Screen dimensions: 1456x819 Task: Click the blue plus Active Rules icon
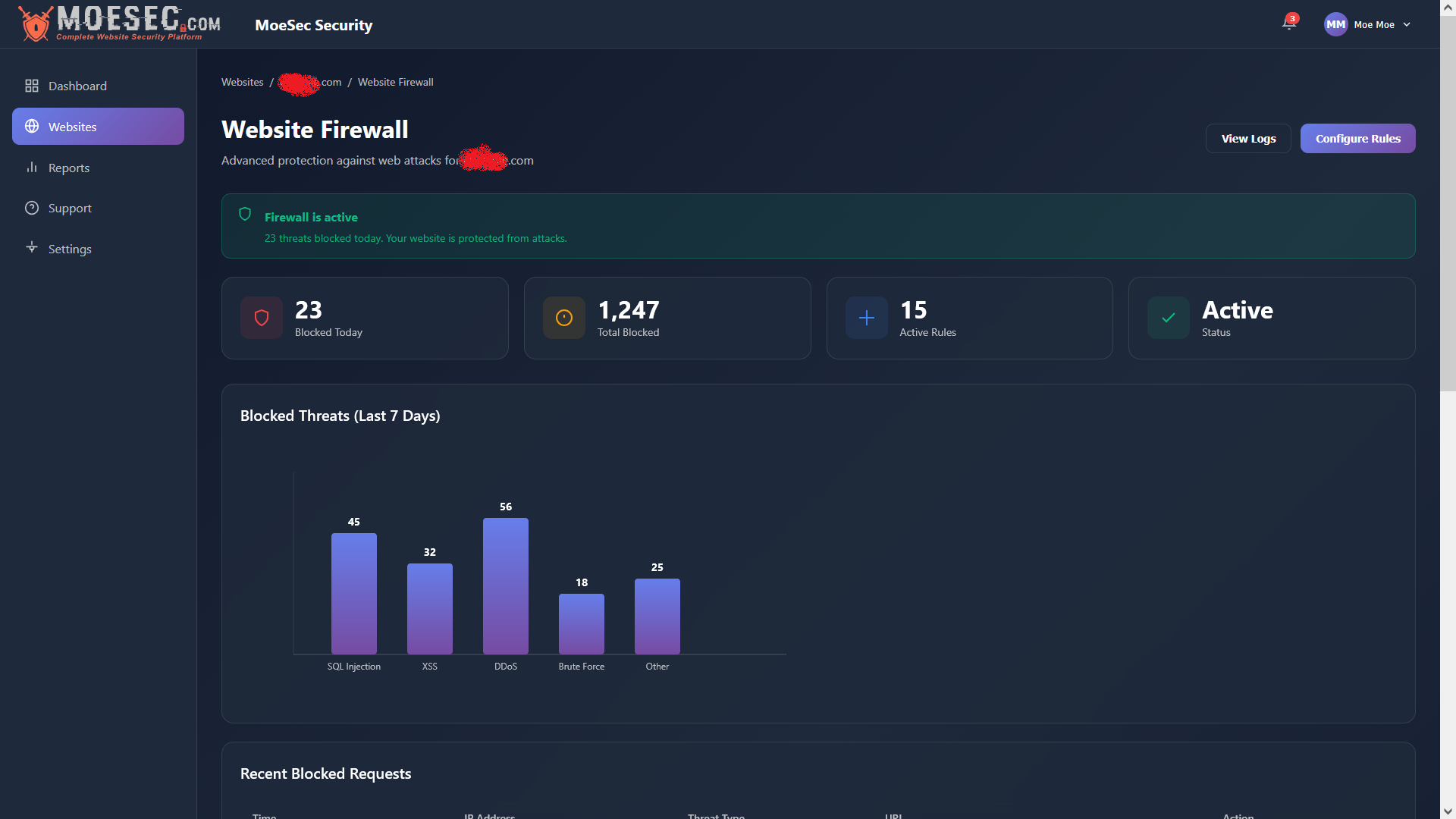pyautogui.click(x=867, y=318)
